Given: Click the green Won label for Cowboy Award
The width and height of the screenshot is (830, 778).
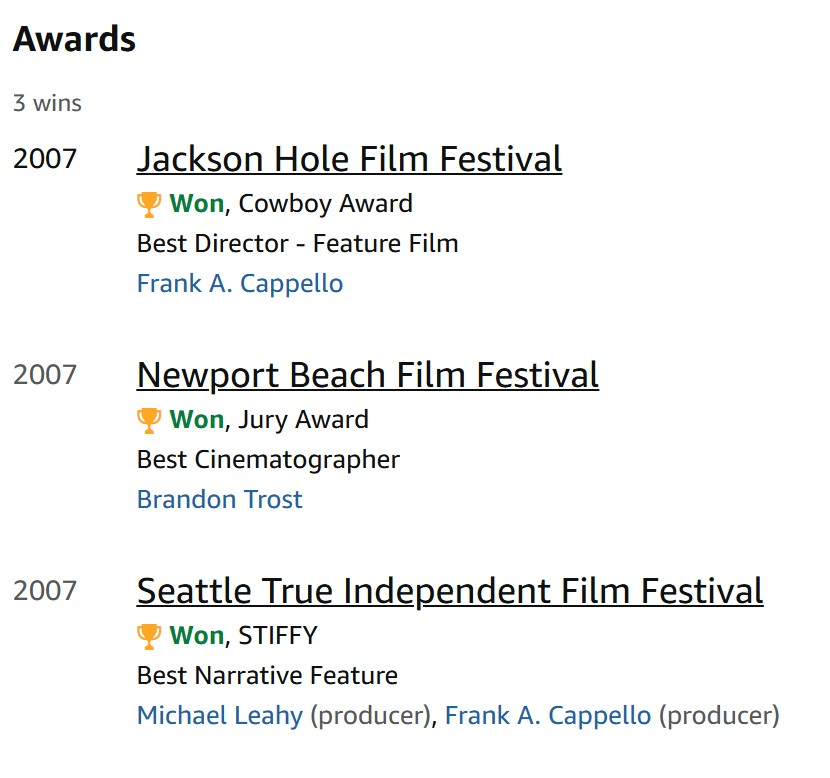Looking at the screenshot, I should click(197, 204).
